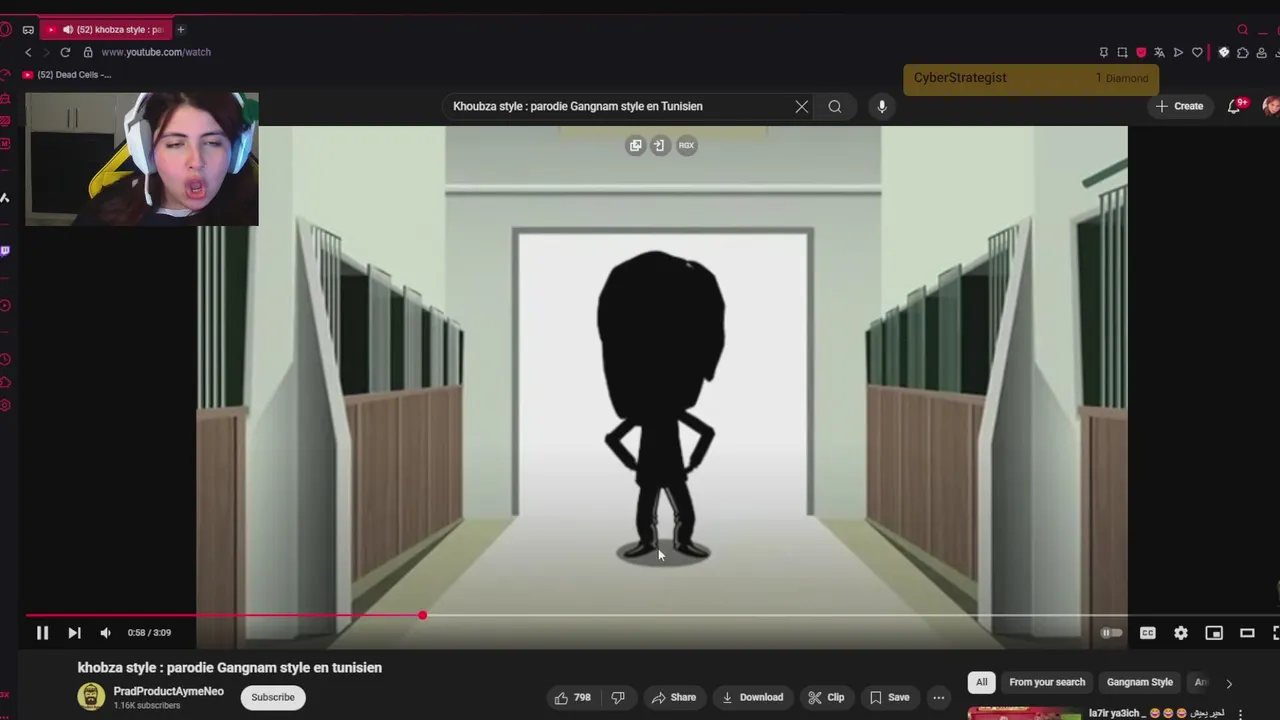Open the more actions three-dot menu
The height and width of the screenshot is (720, 1280).
click(x=938, y=697)
